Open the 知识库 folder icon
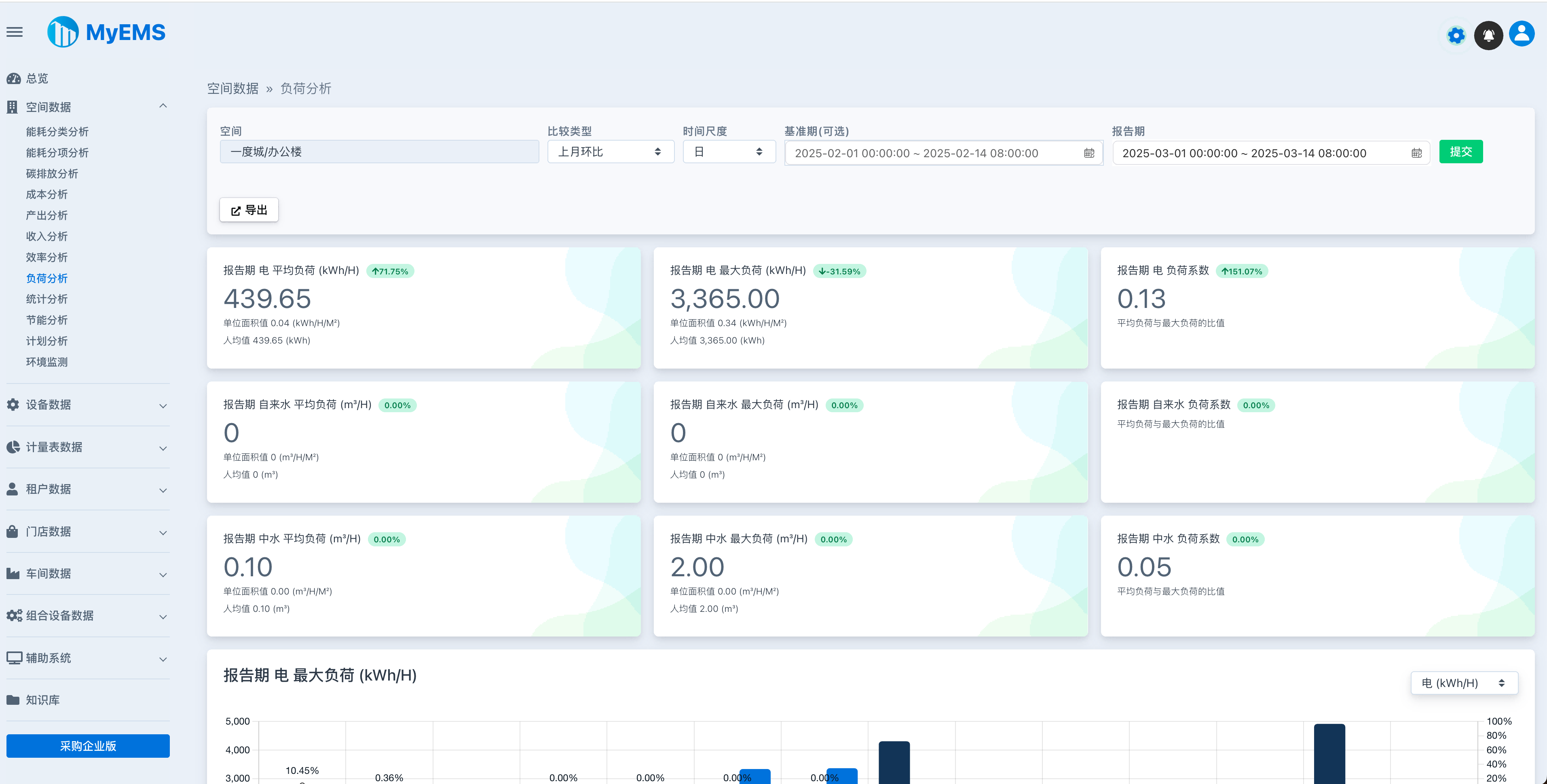 pyautogui.click(x=13, y=700)
